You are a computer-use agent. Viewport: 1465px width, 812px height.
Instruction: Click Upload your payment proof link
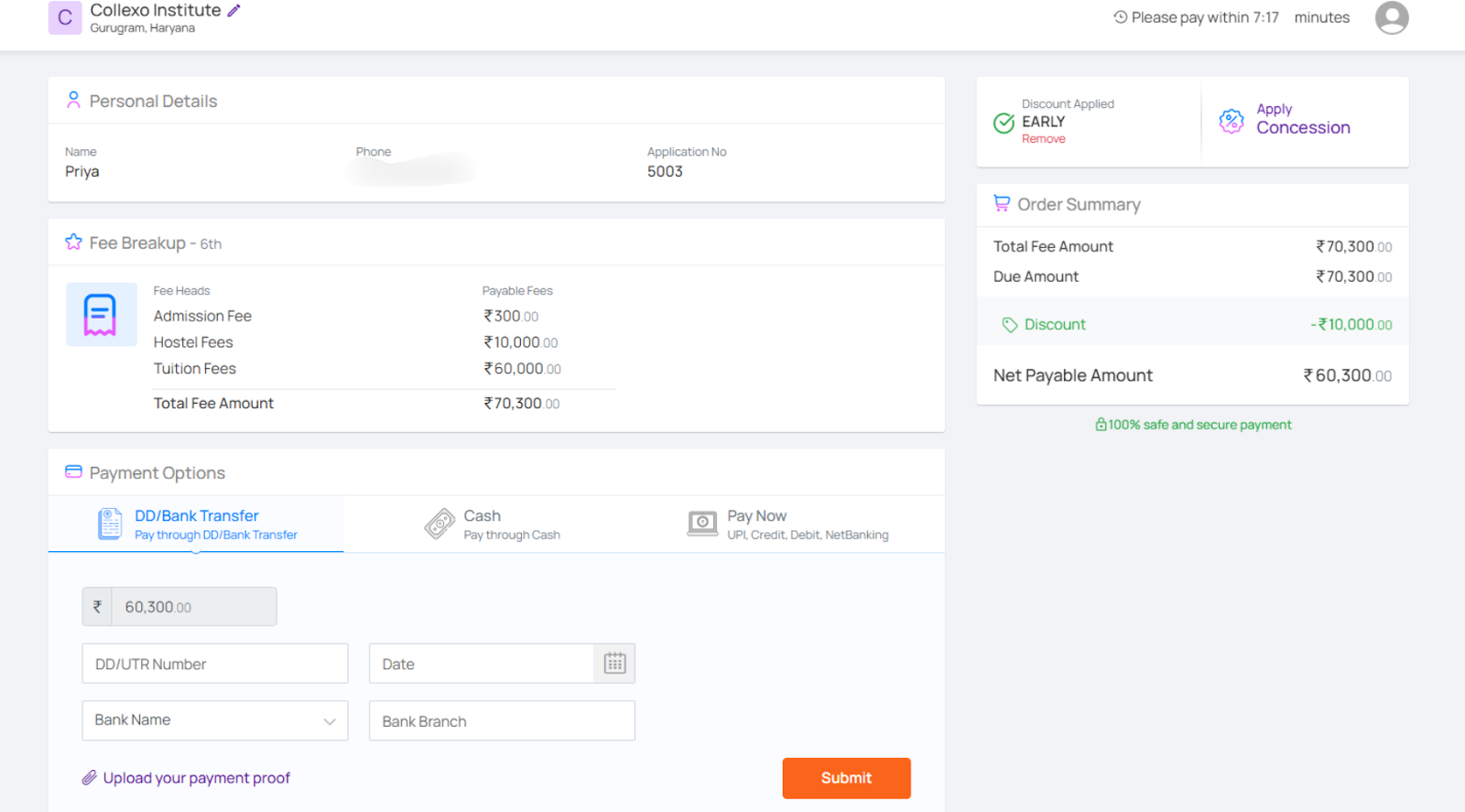(196, 778)
